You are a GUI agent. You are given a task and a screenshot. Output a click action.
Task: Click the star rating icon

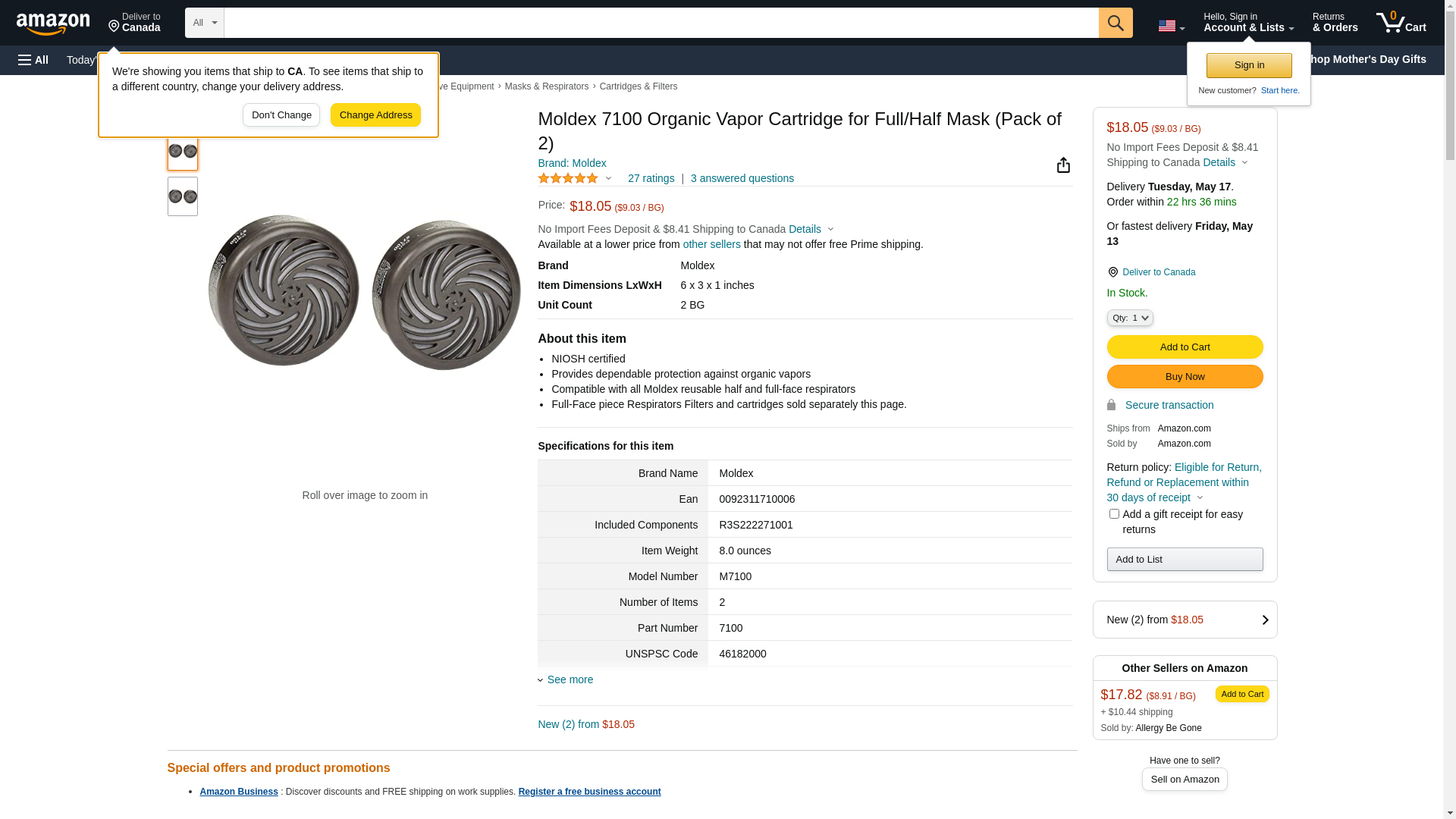point(568,178)
